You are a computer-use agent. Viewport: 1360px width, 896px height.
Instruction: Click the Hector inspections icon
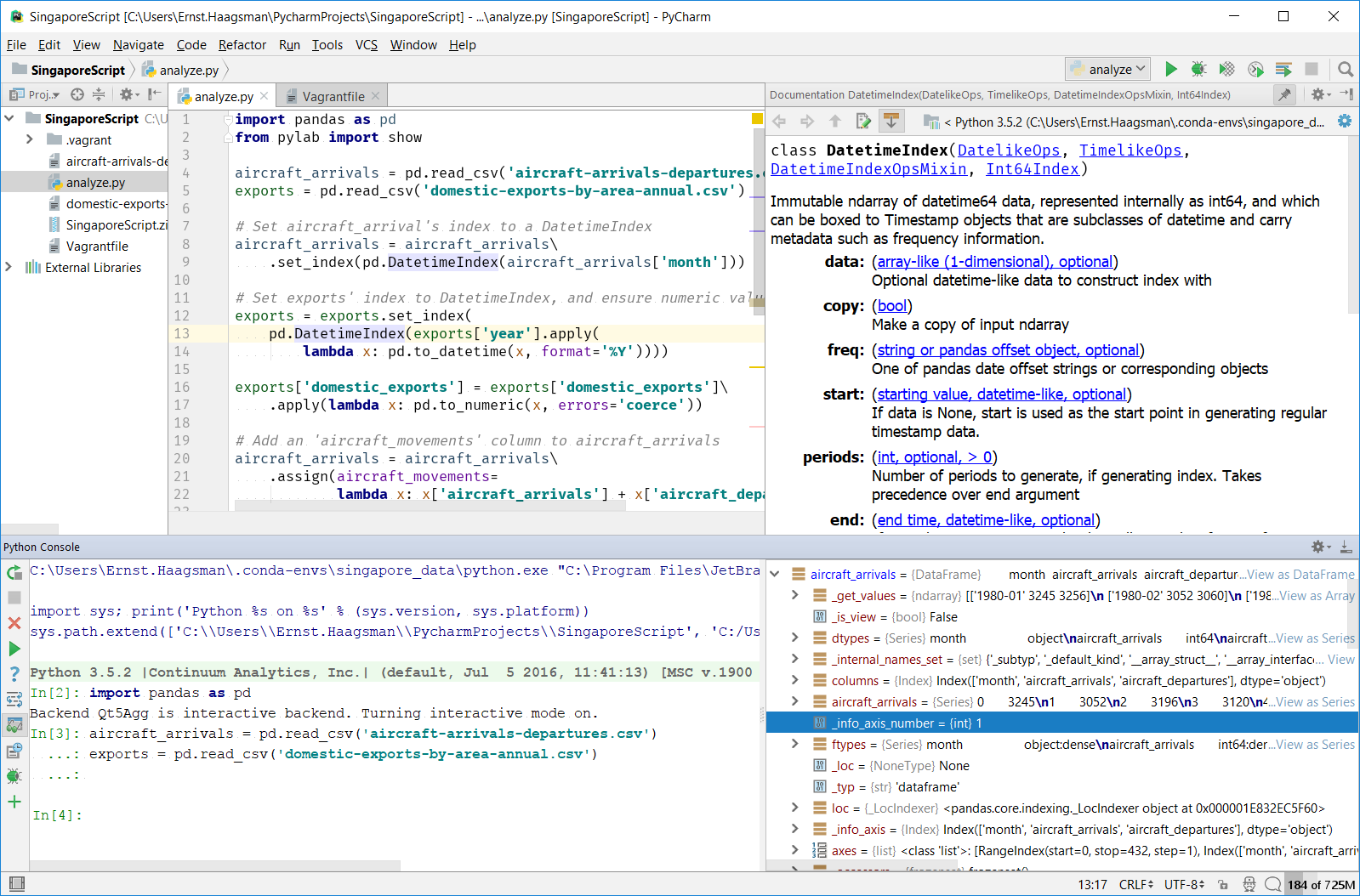pos(1249,885)
